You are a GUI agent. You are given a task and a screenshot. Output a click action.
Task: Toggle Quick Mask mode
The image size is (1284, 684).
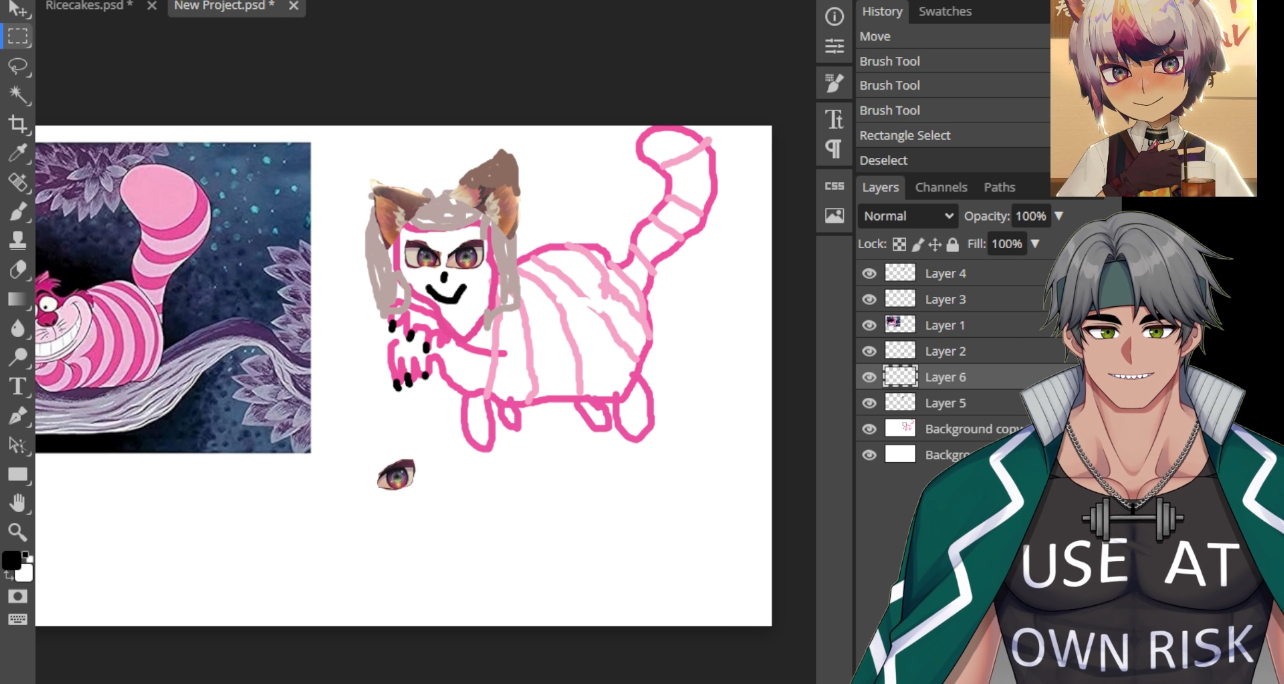[17, 596]
